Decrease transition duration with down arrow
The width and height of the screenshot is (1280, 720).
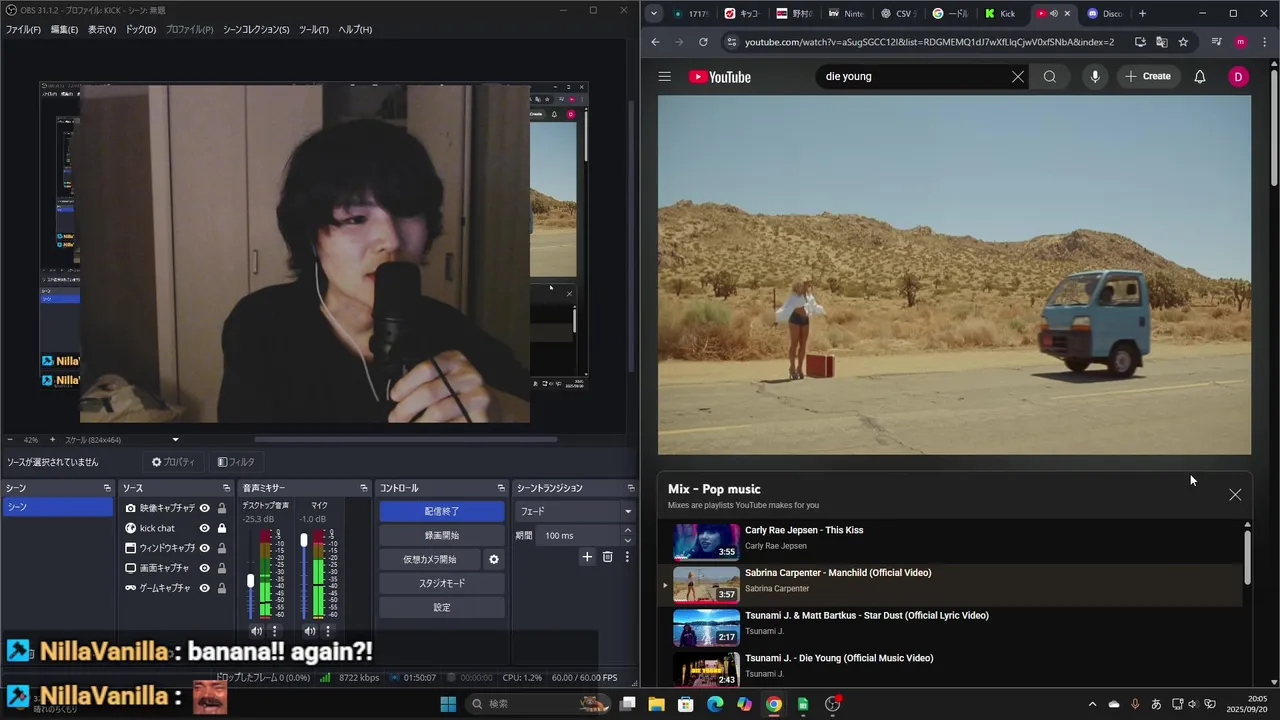click(627, 540)
